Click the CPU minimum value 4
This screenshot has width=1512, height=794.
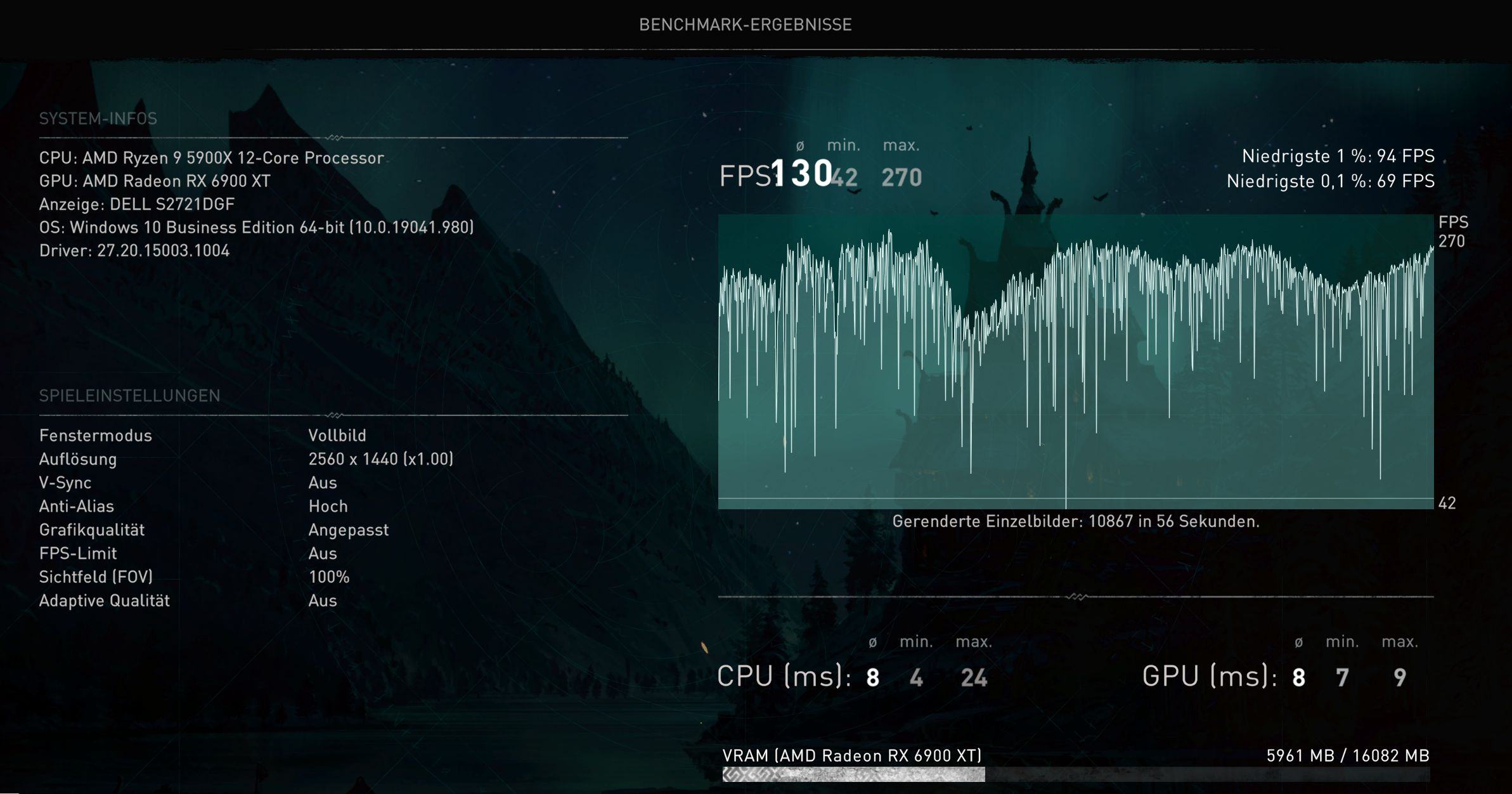point(916,678)
